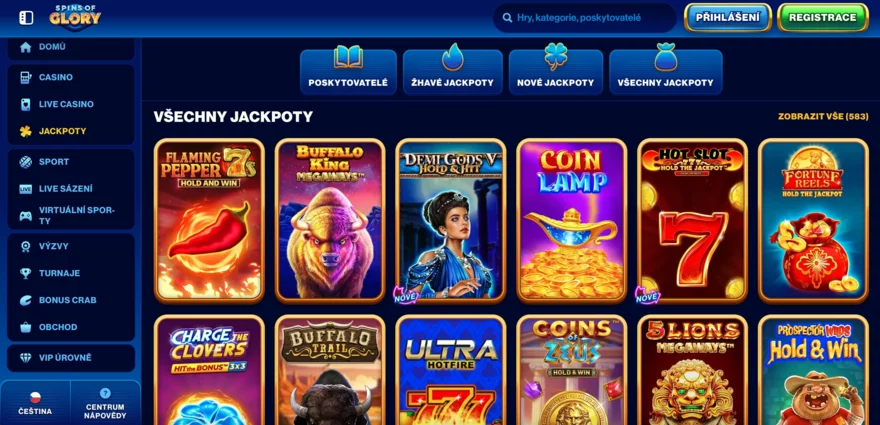Open Live Casino from sidebar
The height and width of the screenshot is (425, 880).
[71, 104]
